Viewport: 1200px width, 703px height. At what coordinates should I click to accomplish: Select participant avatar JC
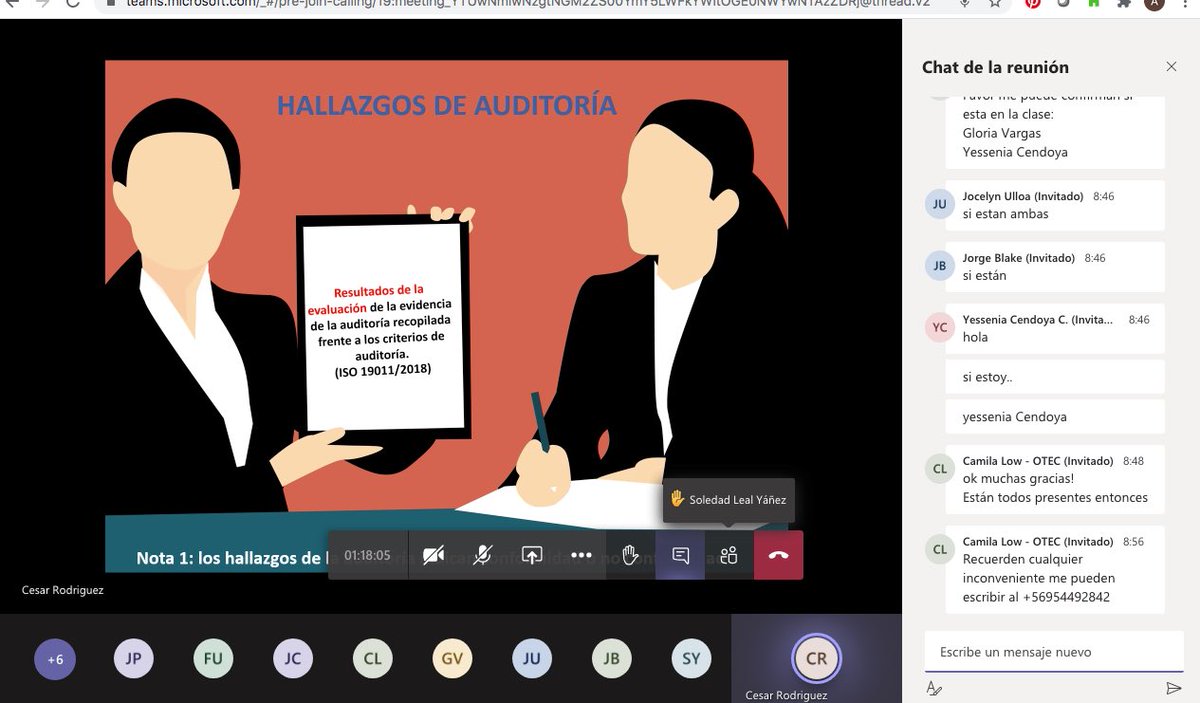pyautogui.click(x=292, y=658)
